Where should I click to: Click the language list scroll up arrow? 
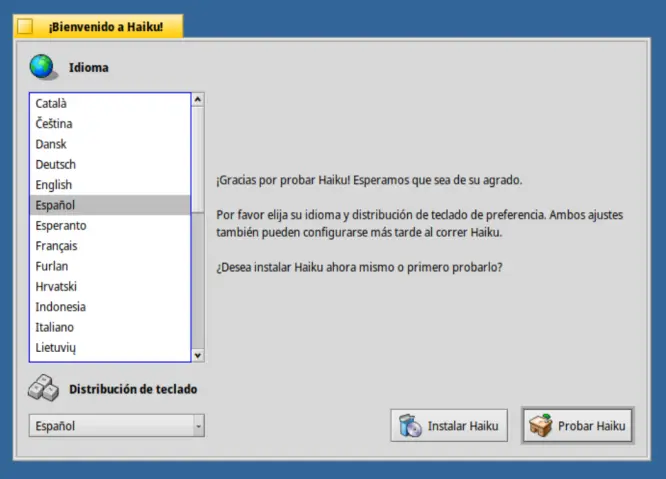coord(198,99)
